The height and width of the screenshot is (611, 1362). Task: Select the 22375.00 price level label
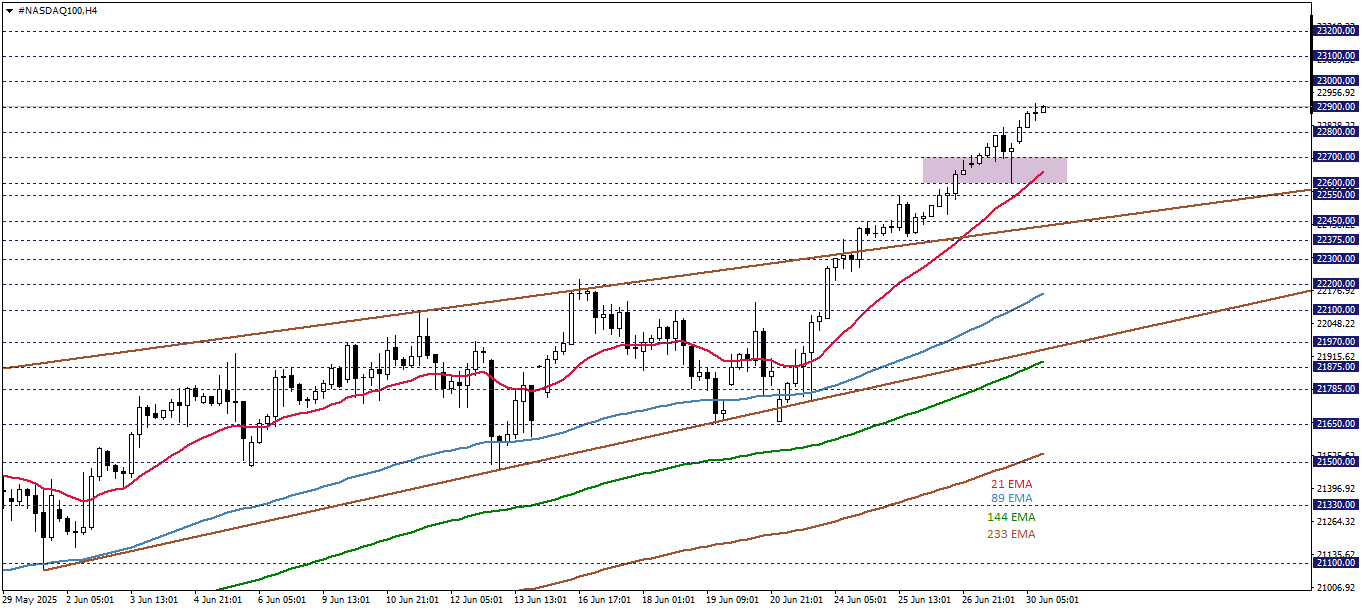click(1336, 239)
